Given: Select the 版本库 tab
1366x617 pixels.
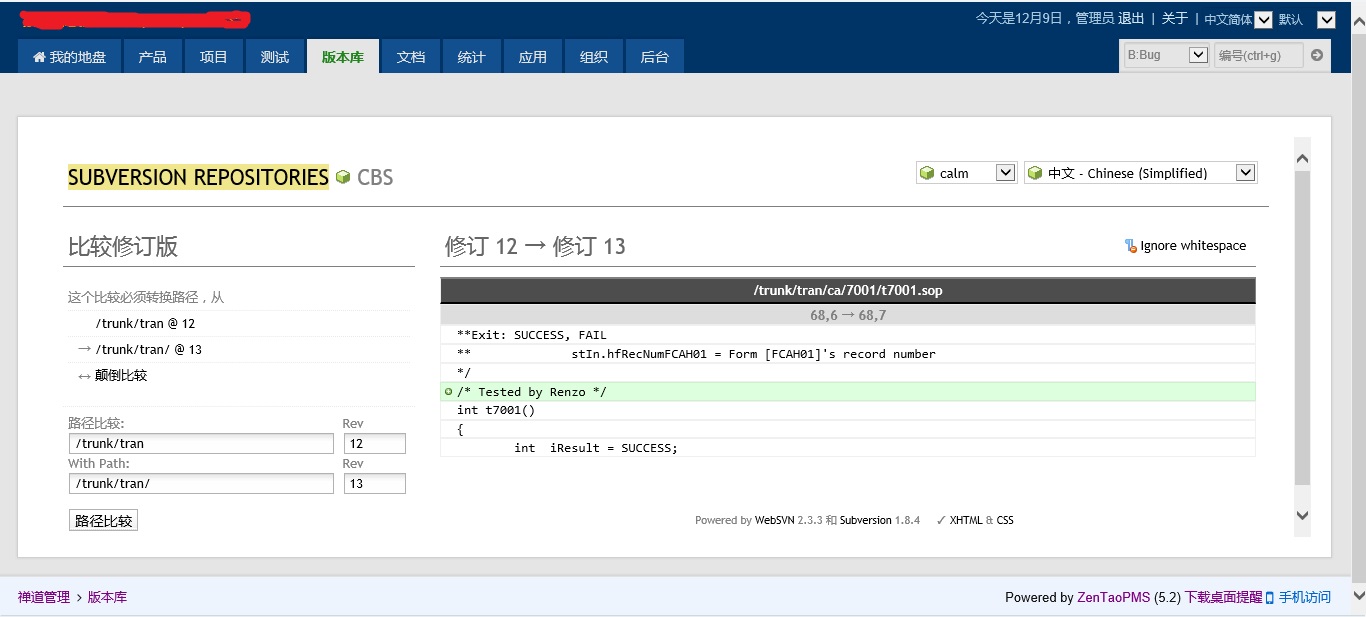Looking at the screenshot, I should pos(342,57).
